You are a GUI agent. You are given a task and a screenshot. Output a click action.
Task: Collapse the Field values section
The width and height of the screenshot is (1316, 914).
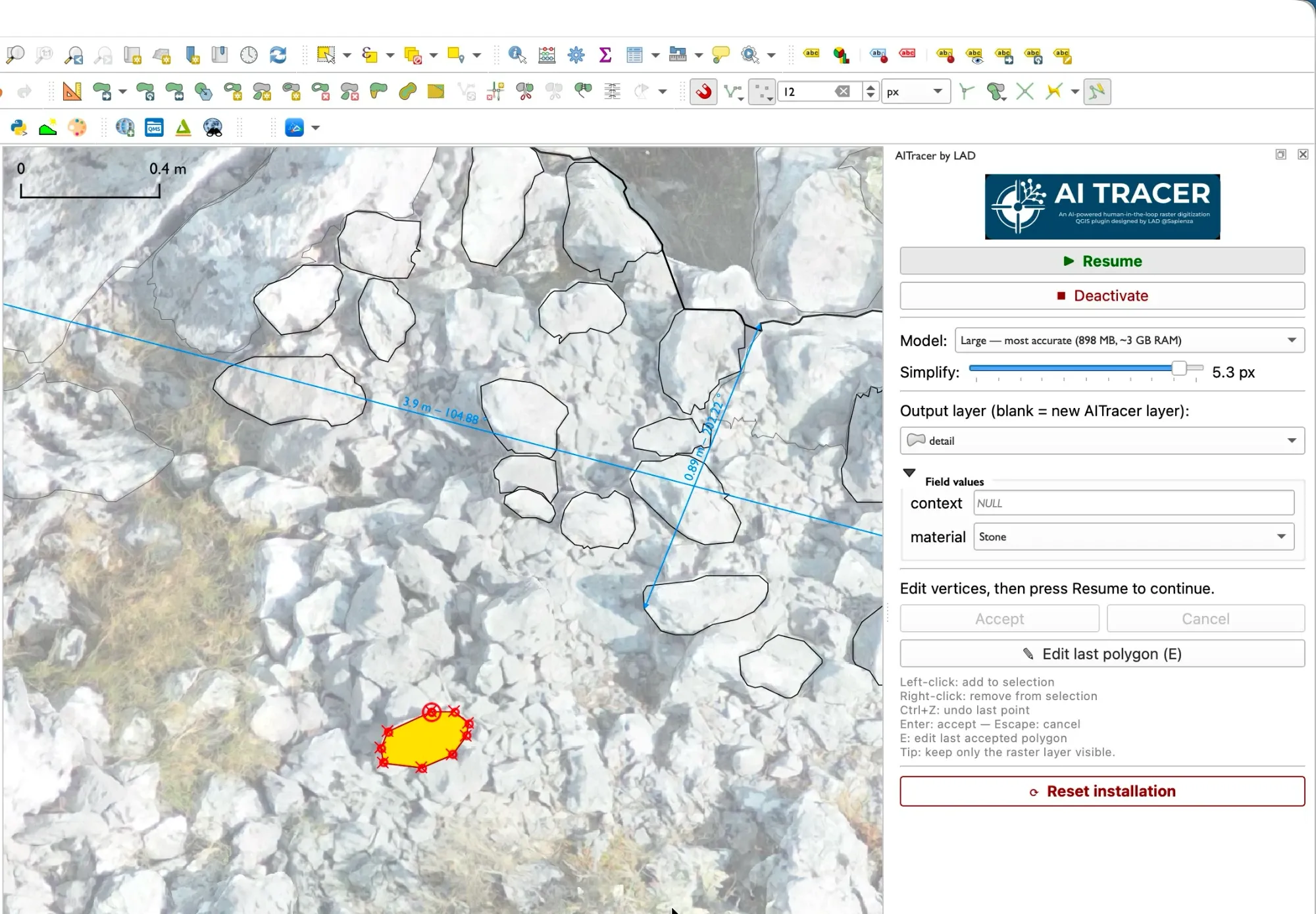[x=909, y=473]
